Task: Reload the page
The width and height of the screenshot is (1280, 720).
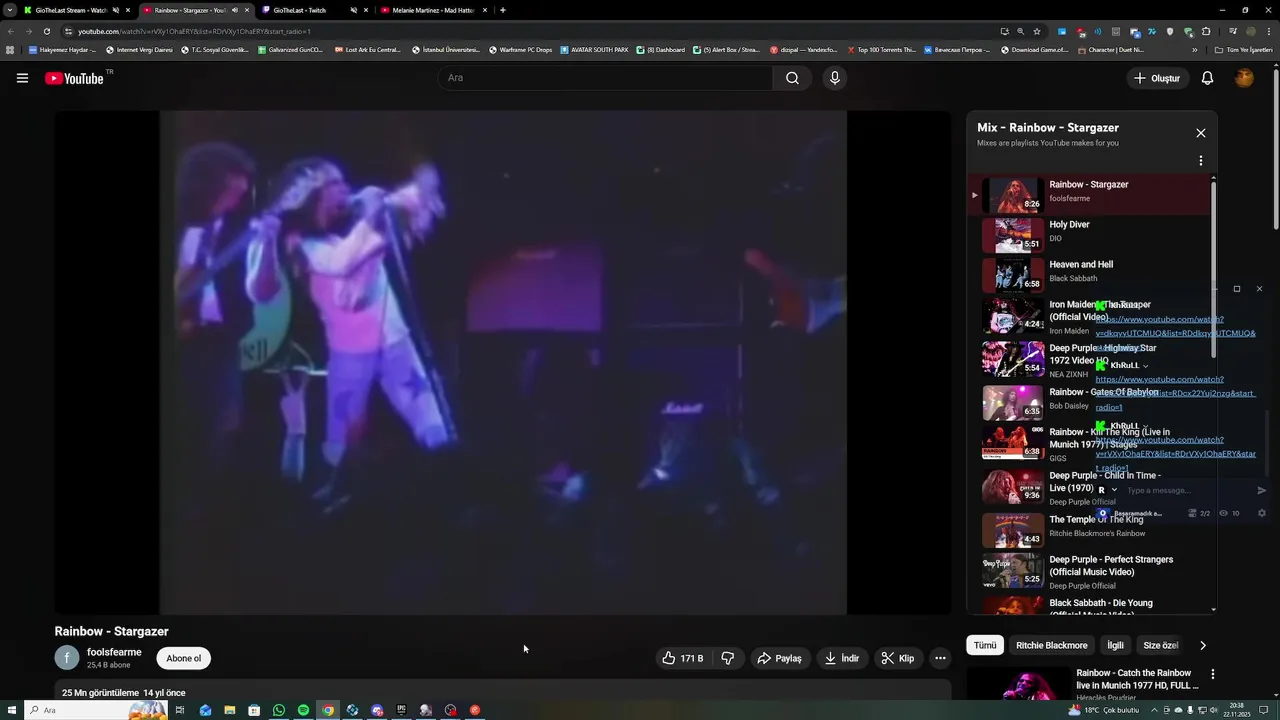Action: [46, 31]
